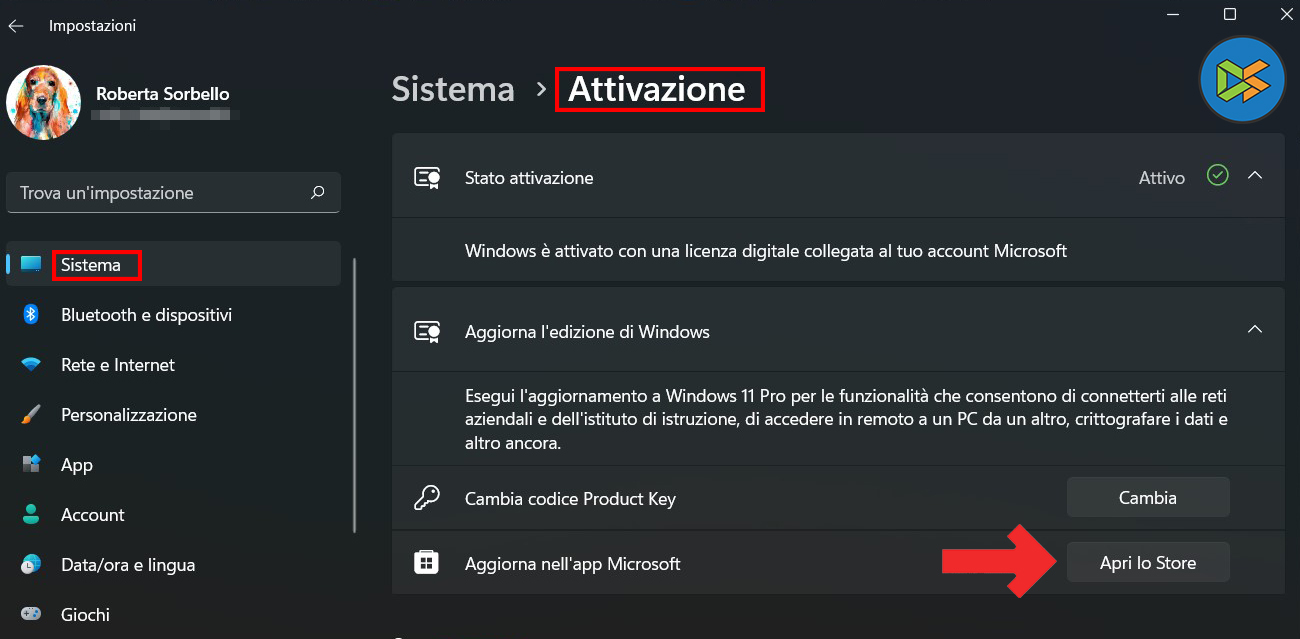1300x639 pixels.
Task: Click the Personalizzazione paintbrush icon
Action: coord(31,415)
